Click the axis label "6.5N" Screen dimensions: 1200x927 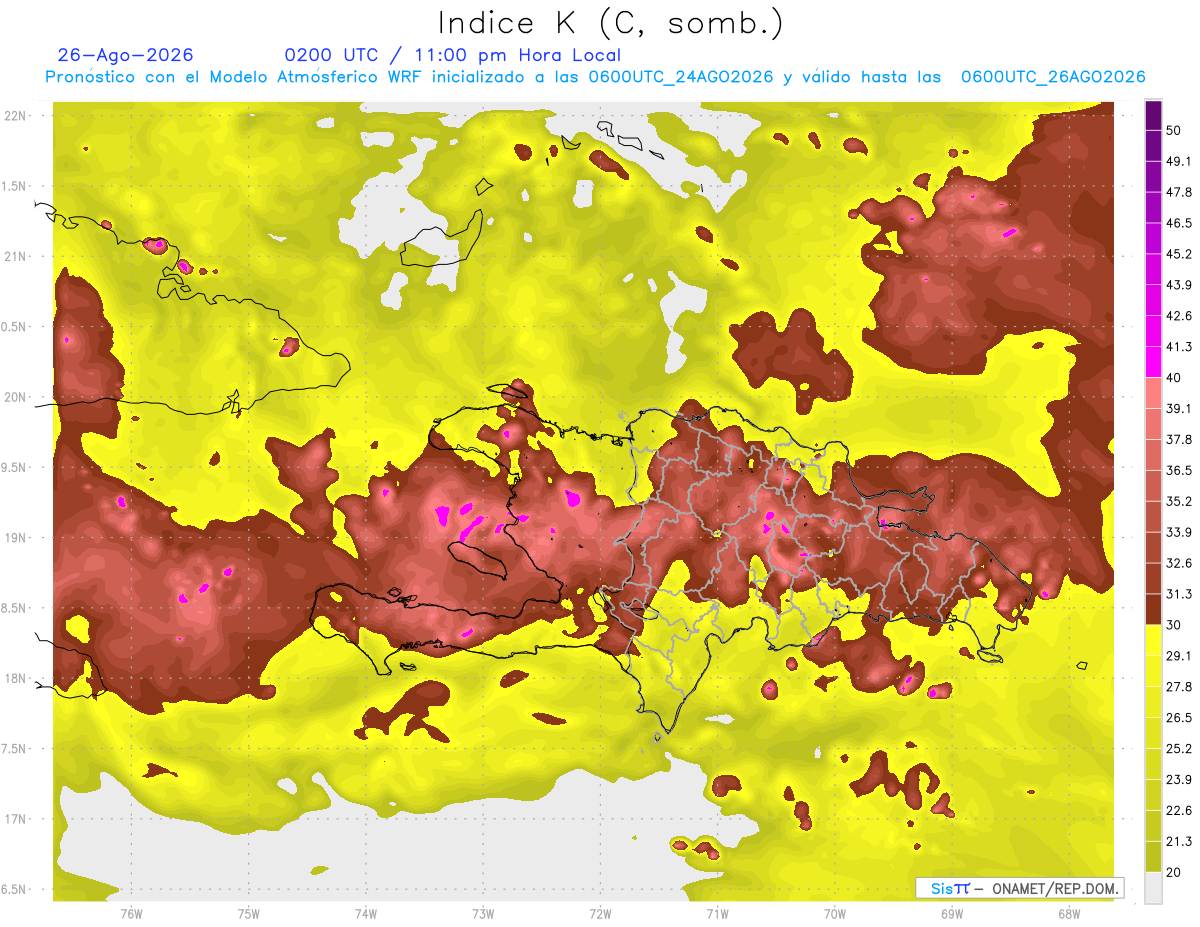pos(15,890)
